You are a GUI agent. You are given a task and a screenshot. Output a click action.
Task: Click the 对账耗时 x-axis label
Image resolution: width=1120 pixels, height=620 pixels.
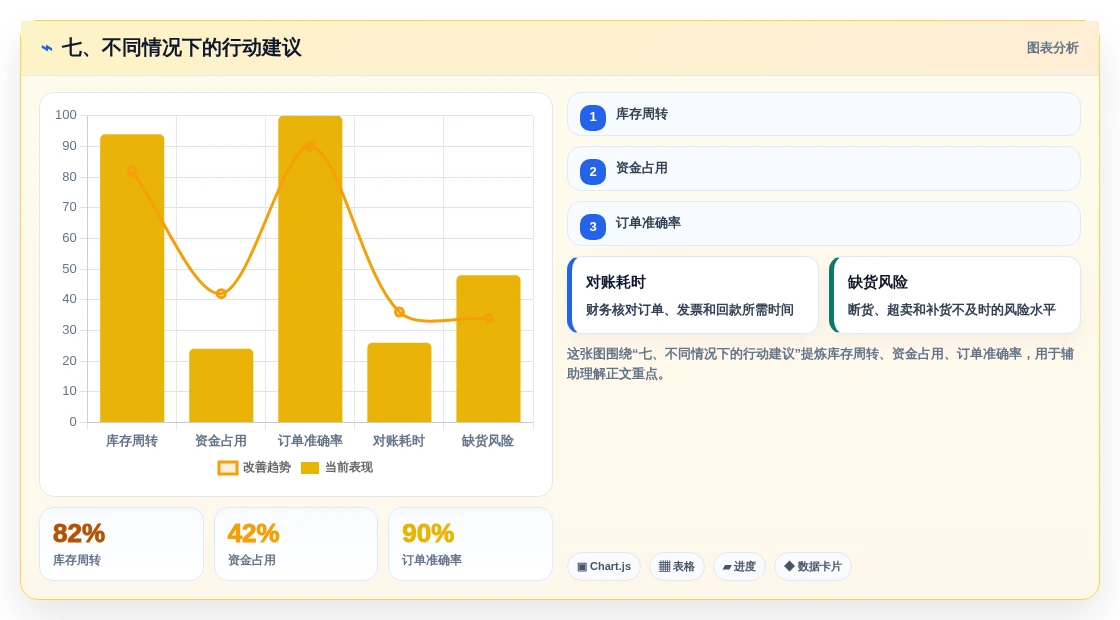pyautogui.click(x=399, y=441)
